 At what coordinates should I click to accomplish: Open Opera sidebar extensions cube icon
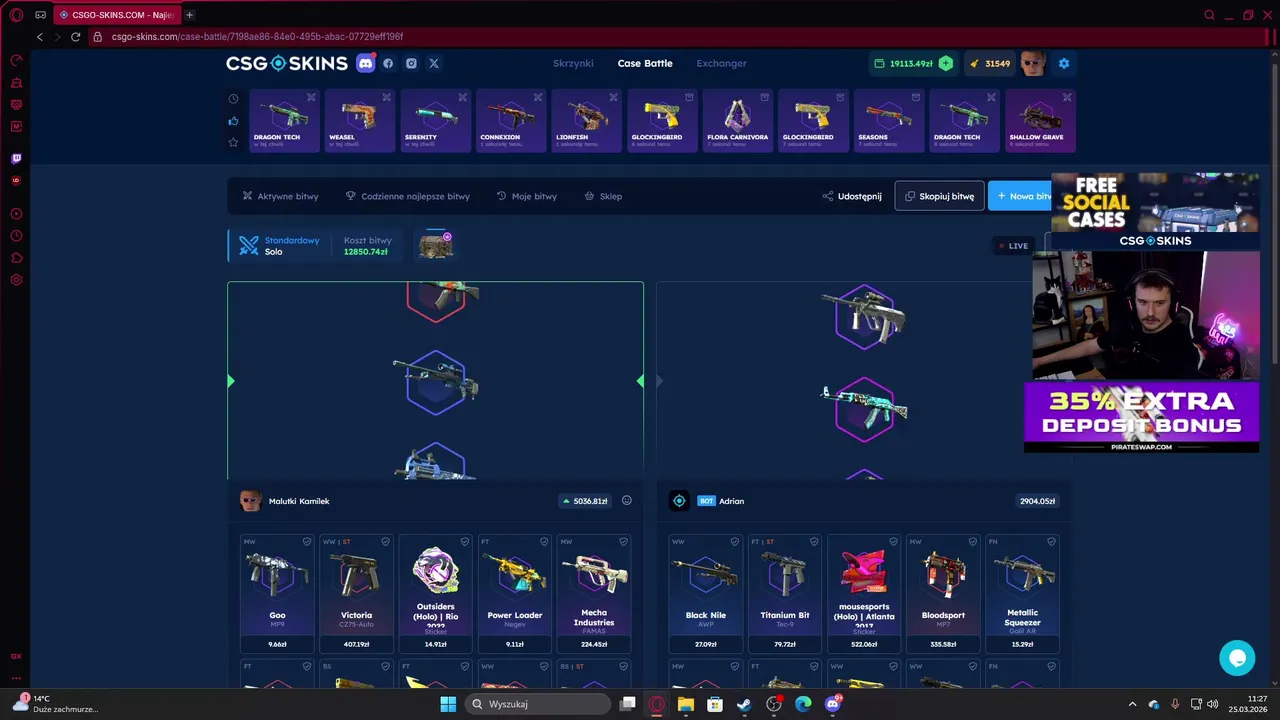click(16, 258)
